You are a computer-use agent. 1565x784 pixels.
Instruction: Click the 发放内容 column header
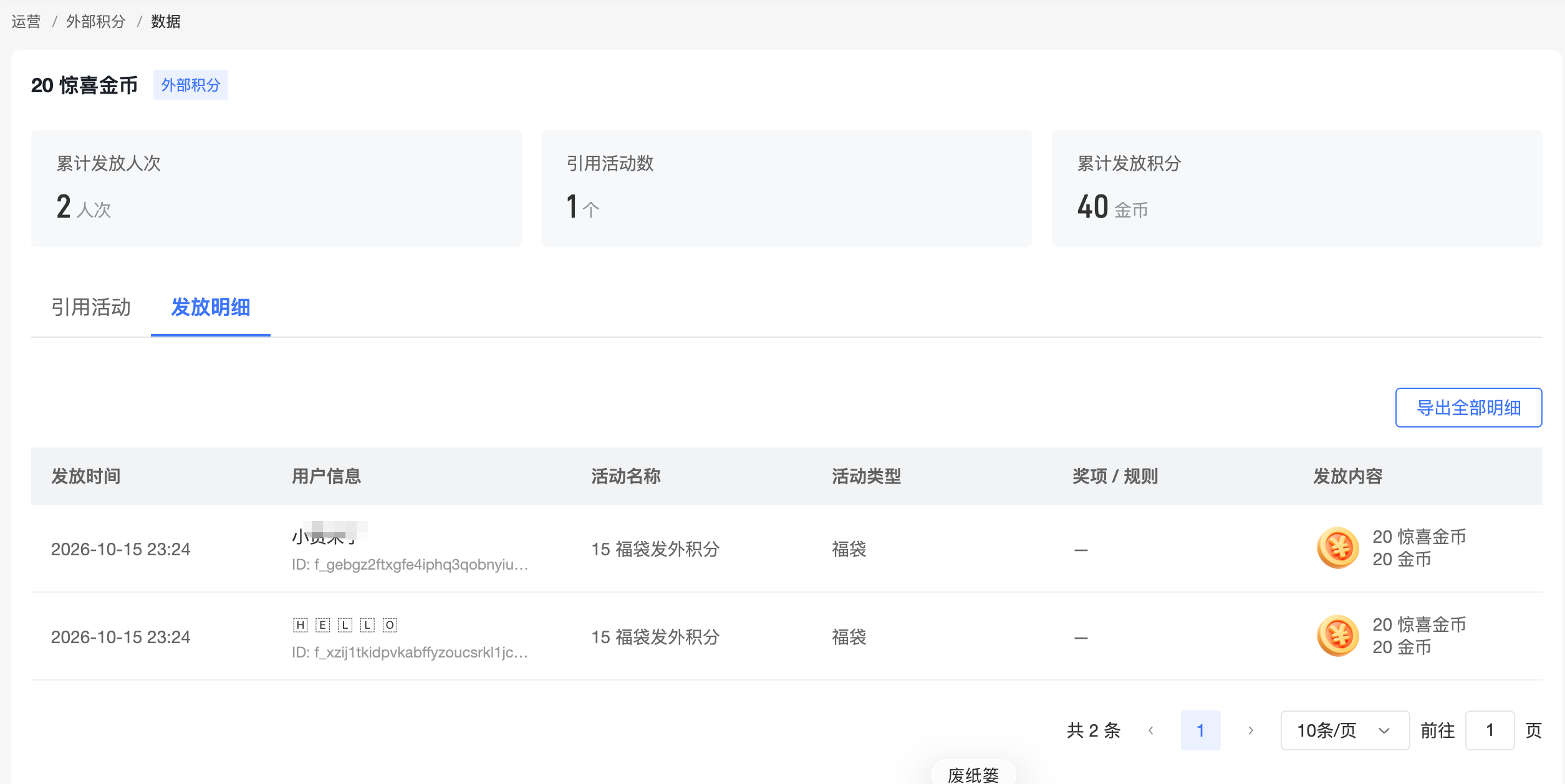coord(1348,476)
